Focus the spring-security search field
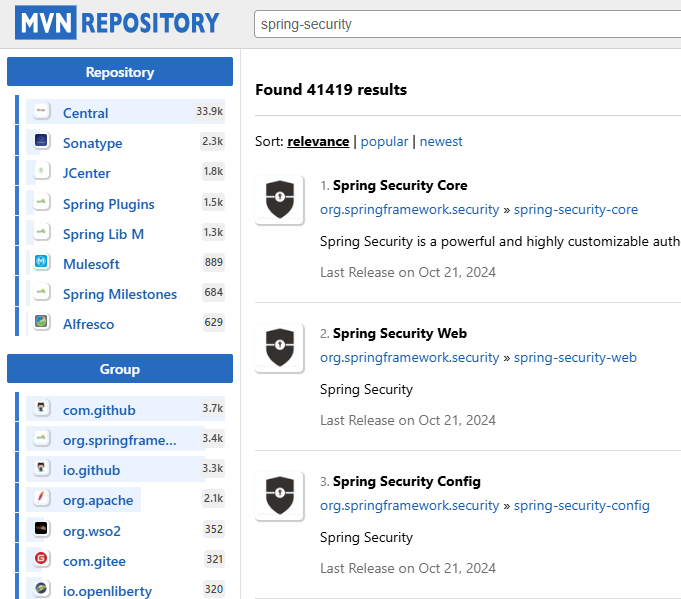 pyautogui.click(x=467, y=24)
